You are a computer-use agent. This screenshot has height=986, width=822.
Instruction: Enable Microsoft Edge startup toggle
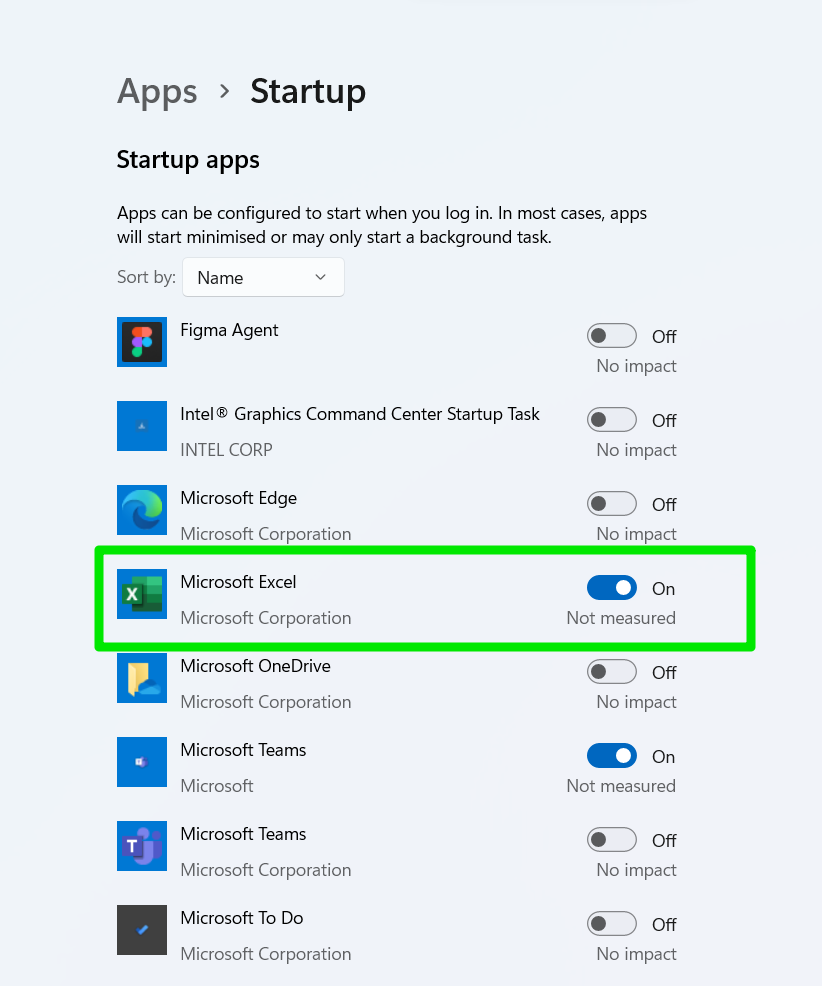611,504
